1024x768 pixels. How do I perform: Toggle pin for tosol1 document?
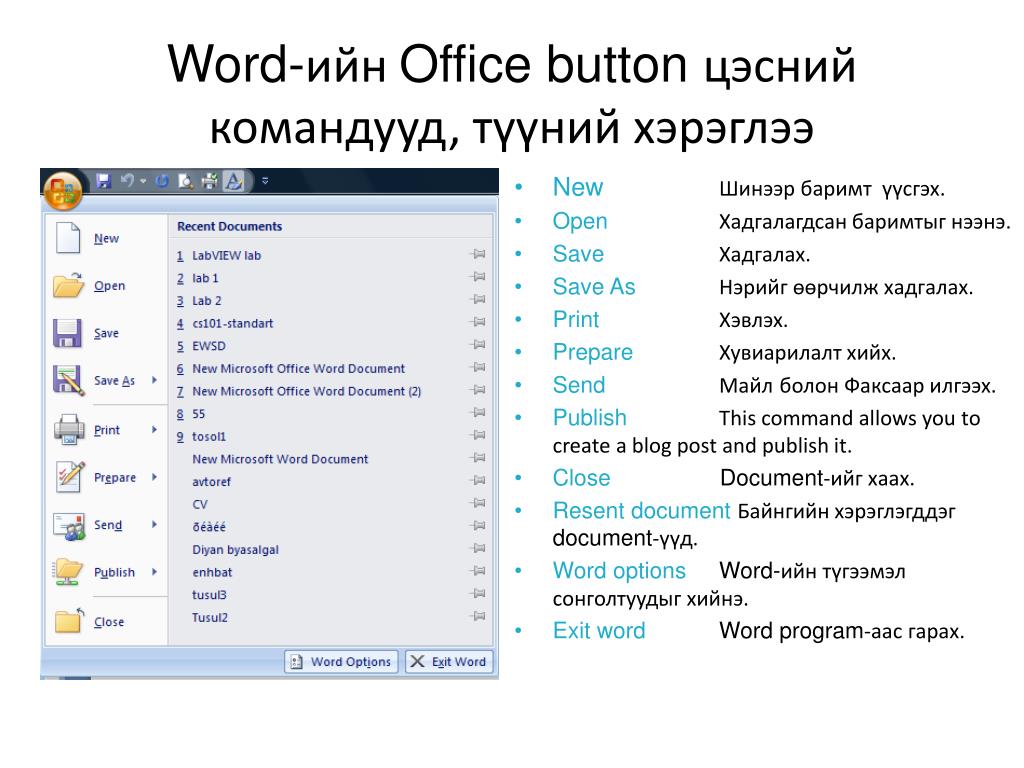[478, 436]
